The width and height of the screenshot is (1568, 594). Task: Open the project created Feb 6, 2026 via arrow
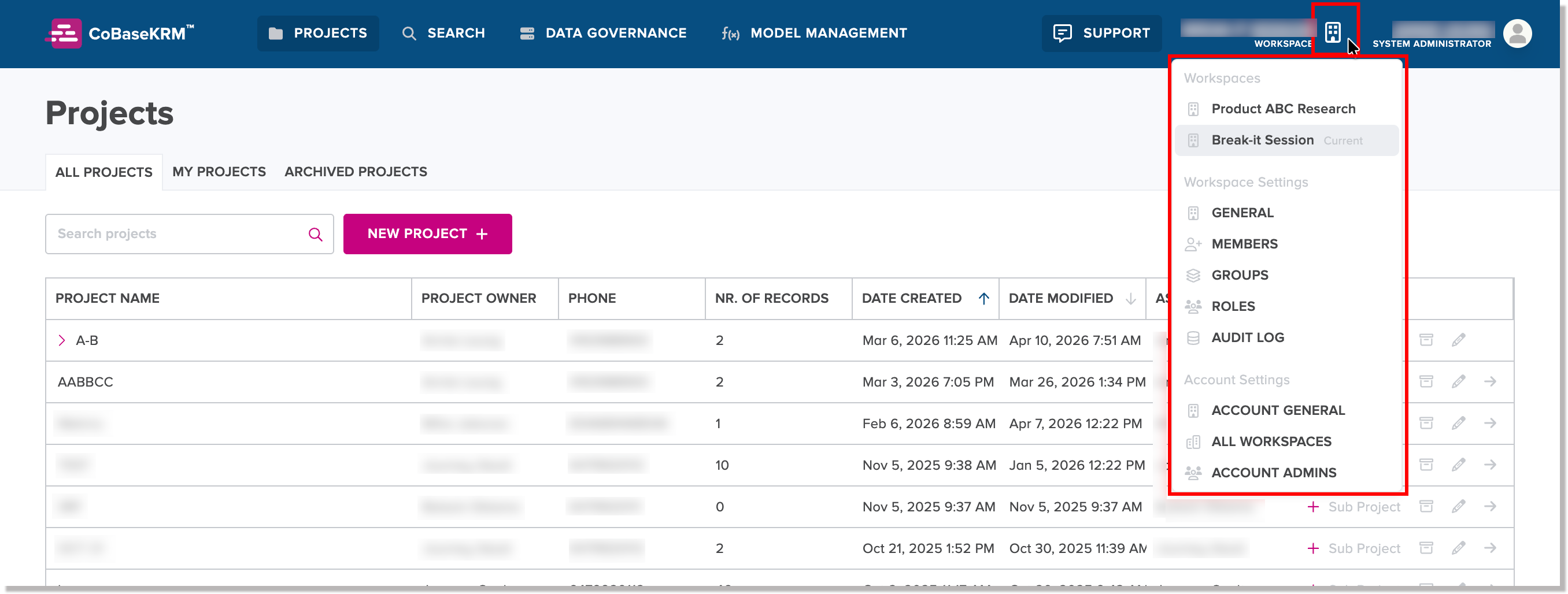(1489, 423)
